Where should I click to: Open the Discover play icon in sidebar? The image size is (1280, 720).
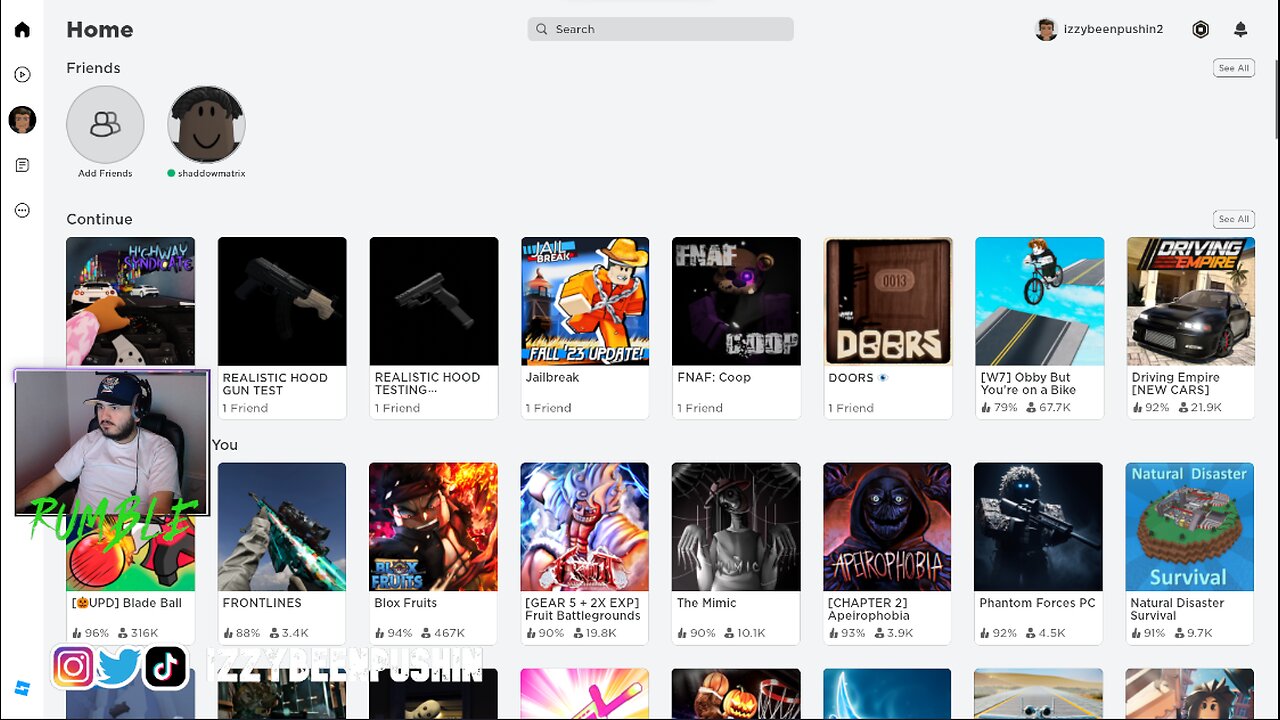click(x=22, y=74)
